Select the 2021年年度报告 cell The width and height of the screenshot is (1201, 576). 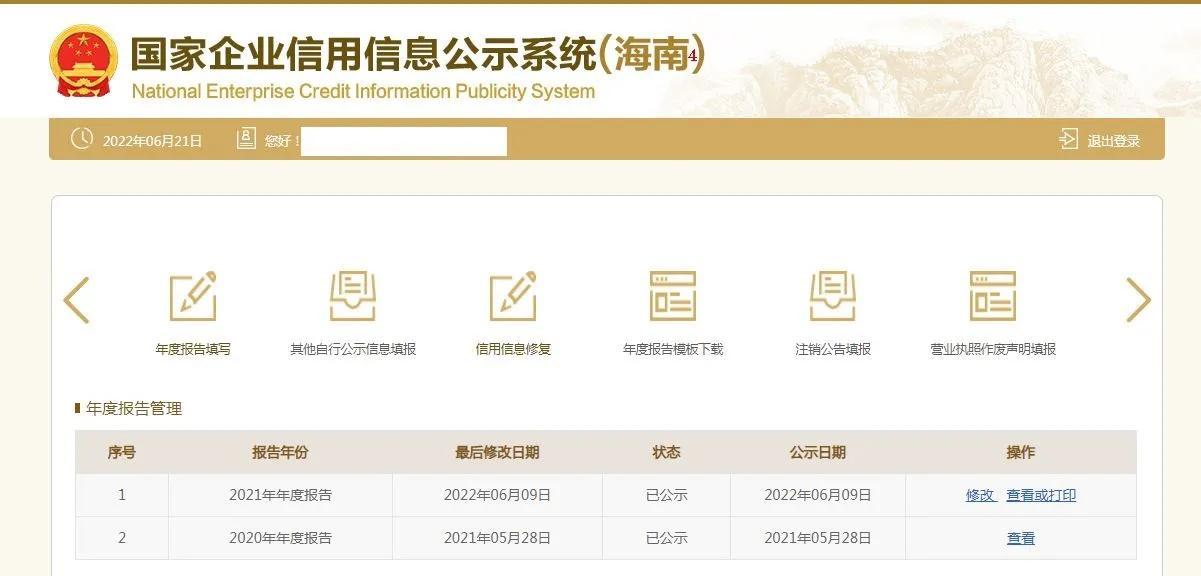[280, 495]
